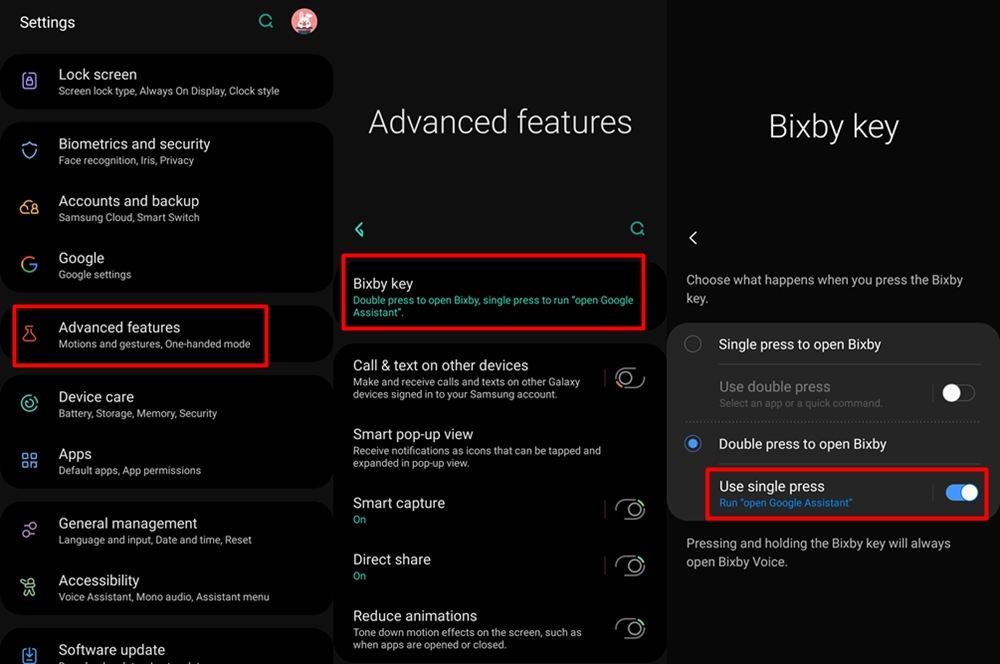
Task: Tap the Advanced features flask icon
Action: [29, 334]
